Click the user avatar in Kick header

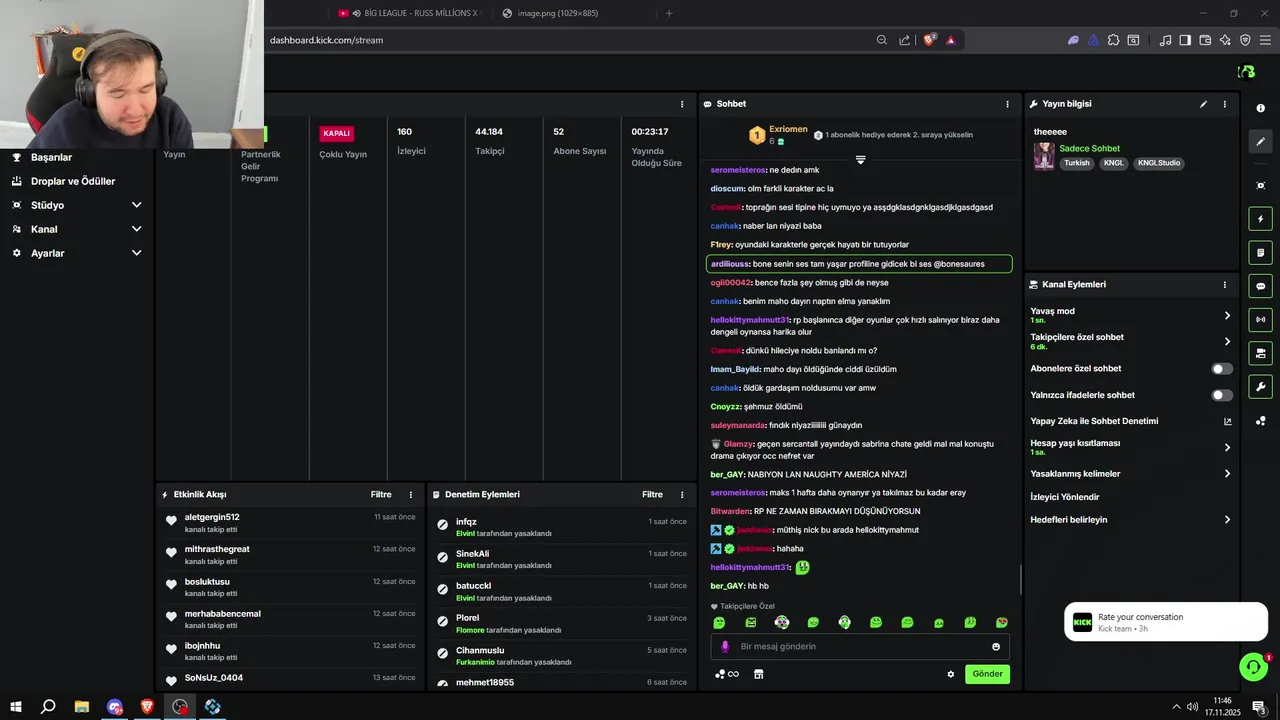(x=1246, y=72)
